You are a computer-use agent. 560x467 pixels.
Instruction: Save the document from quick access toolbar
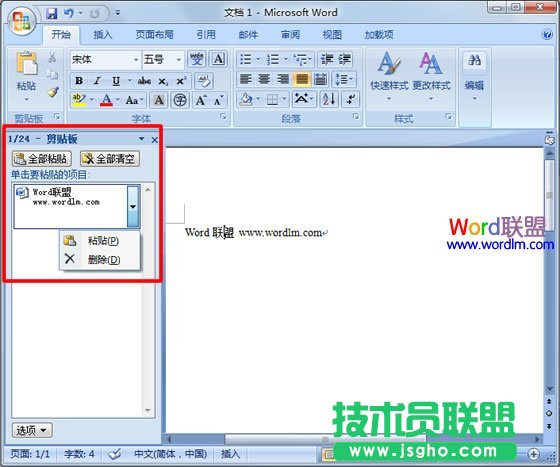point(52,14)
